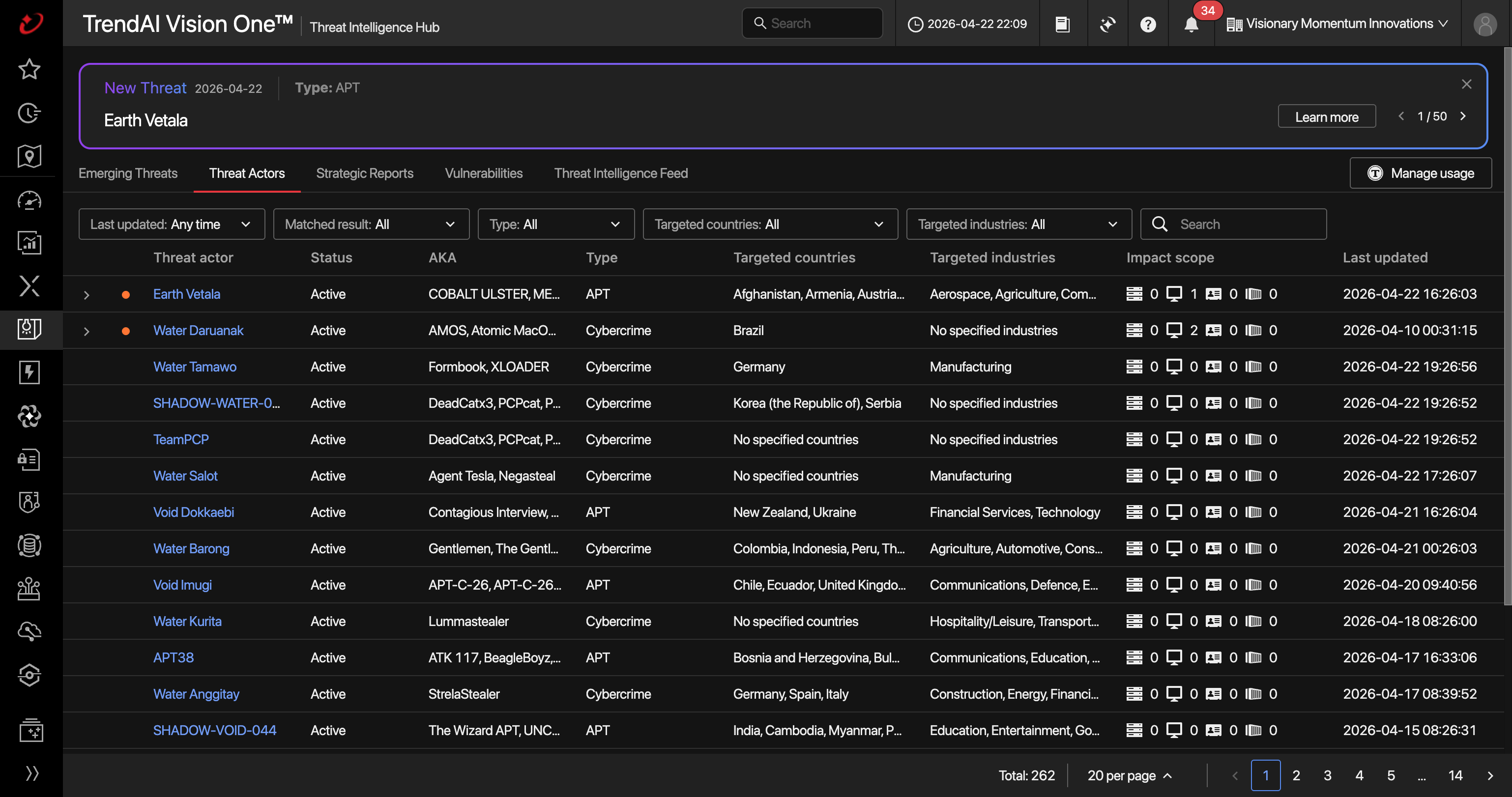The height and width of the screenshot is (797, 1512).
Task: Open the Type filter dropdown
Action: 556,224
